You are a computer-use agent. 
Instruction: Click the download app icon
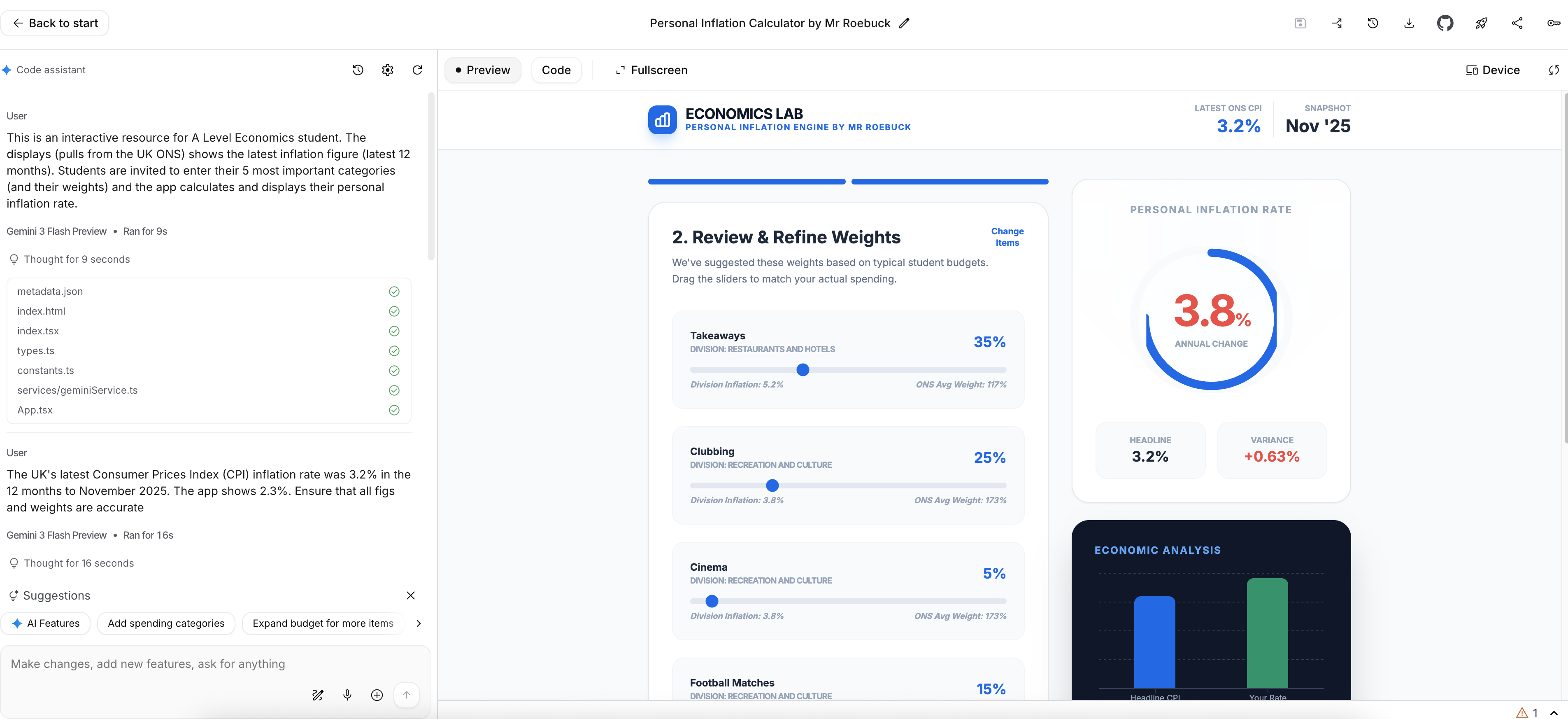1408,23
